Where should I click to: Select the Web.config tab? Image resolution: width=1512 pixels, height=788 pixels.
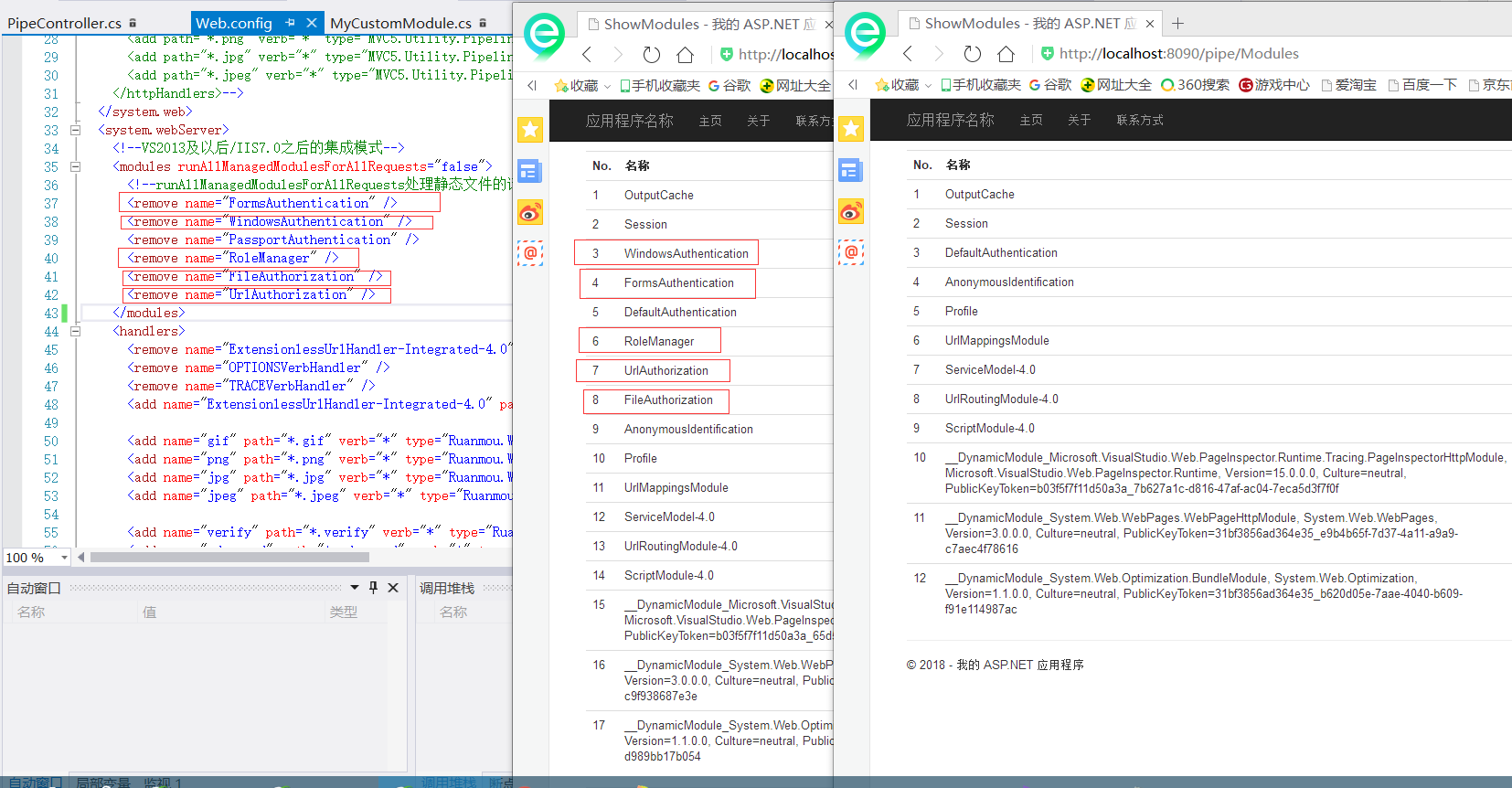pos(234,23)
